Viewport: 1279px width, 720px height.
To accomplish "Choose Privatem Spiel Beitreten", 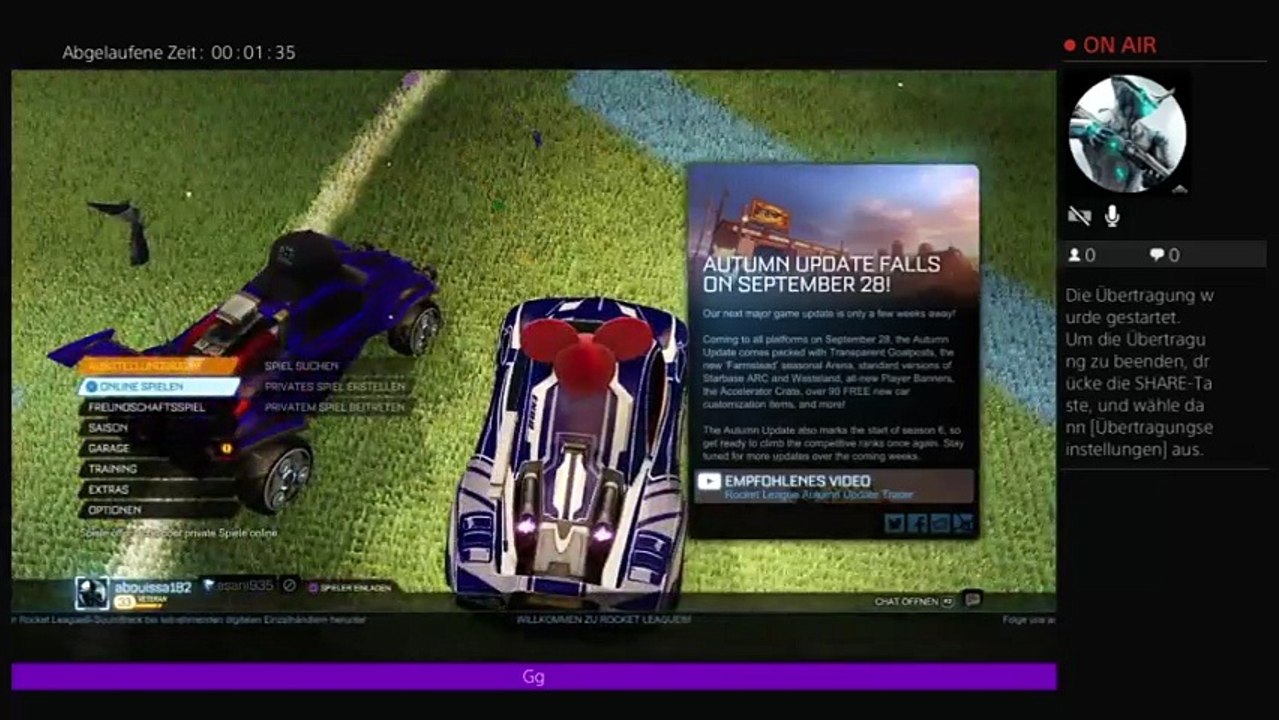I will coord(335,407).
